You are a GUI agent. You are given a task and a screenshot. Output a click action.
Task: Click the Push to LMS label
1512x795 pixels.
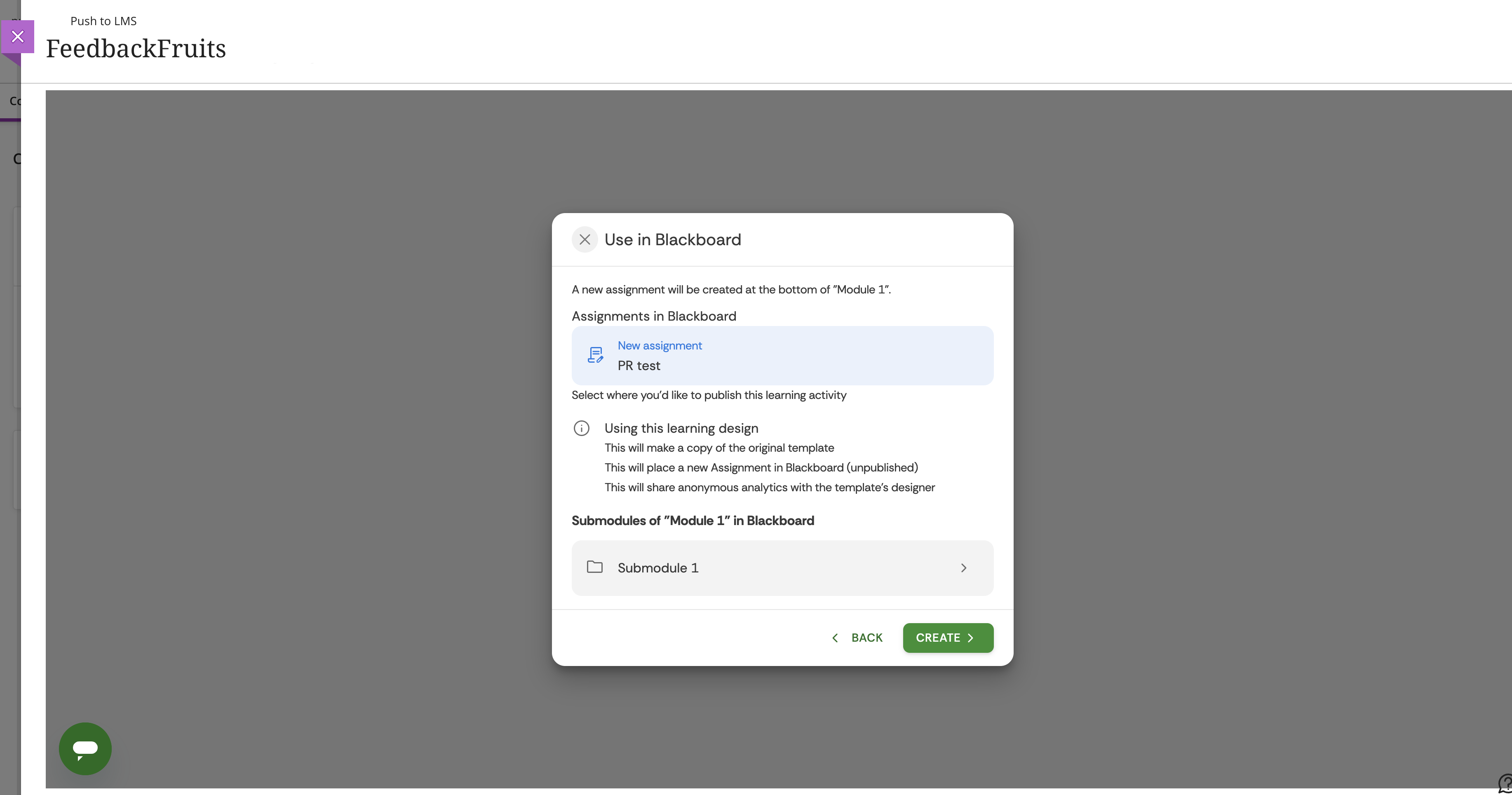click(103, 21)
